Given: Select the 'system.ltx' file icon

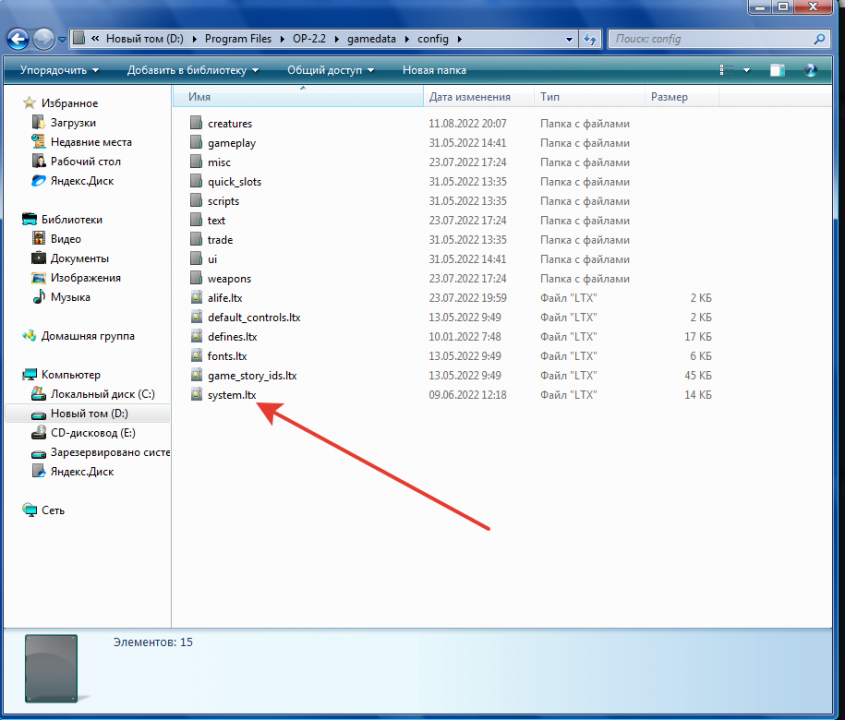Looking at the screenshot, I should pyautogui.click(x=196, y=394).
